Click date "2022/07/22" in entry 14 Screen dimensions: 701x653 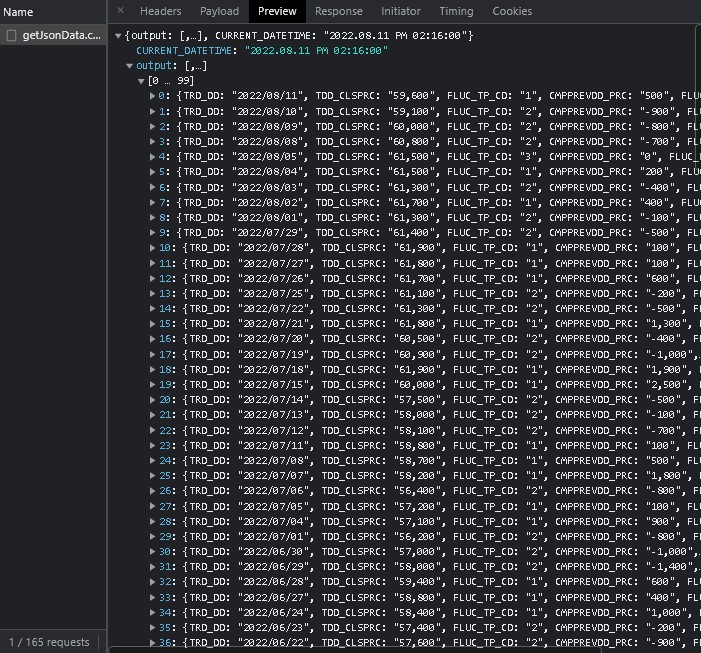pyautogui.click(x=273, y=308)
